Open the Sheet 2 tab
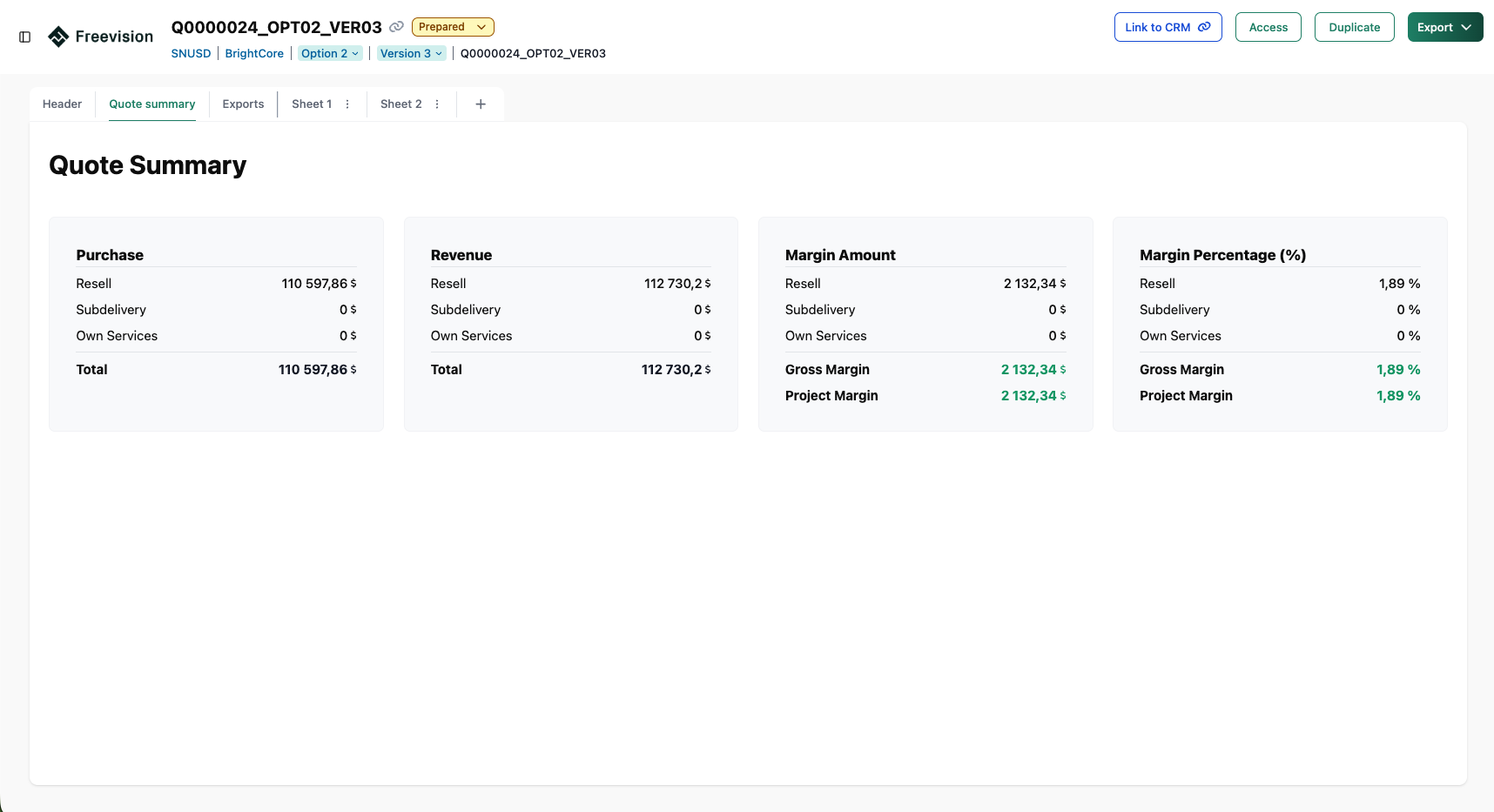Screen dimensions: 1494x812 coord(400,104)
